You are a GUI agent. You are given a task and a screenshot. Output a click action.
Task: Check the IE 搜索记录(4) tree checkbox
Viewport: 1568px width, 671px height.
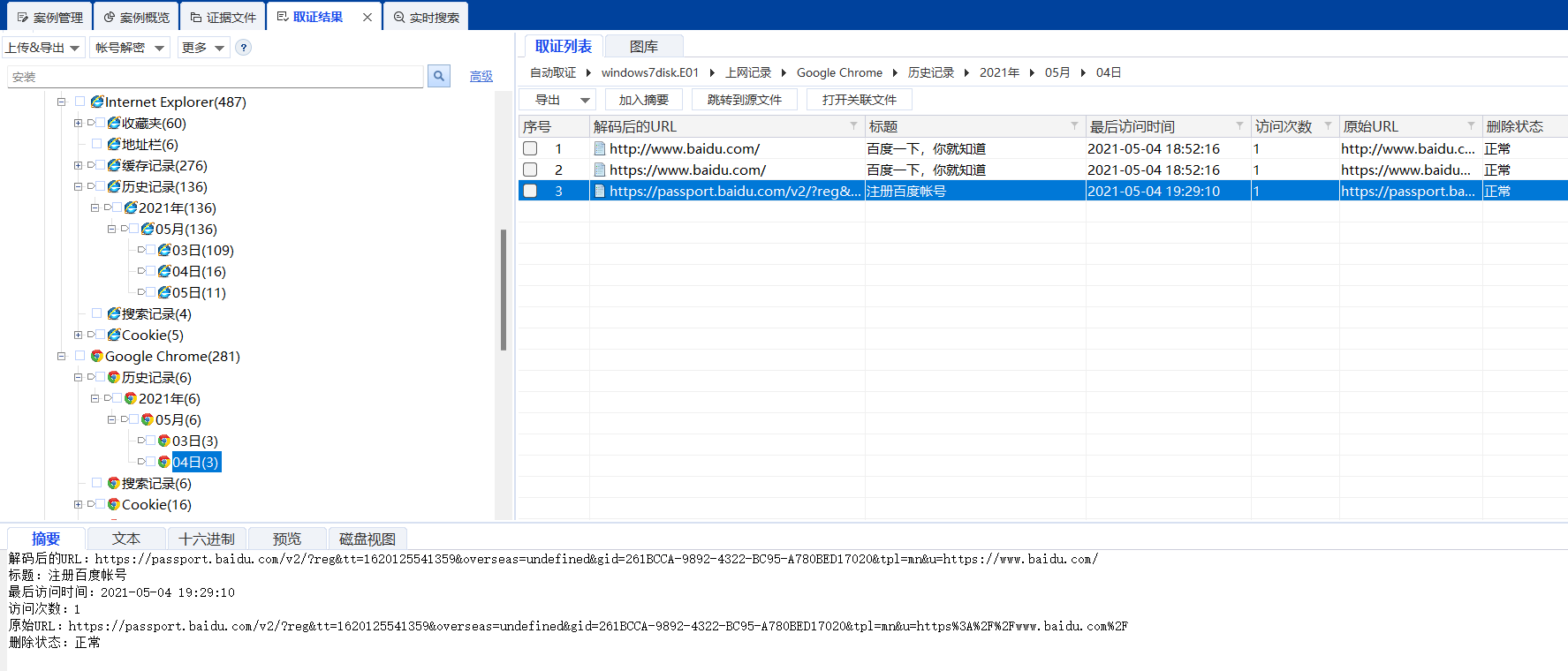(x=97, y=313)
